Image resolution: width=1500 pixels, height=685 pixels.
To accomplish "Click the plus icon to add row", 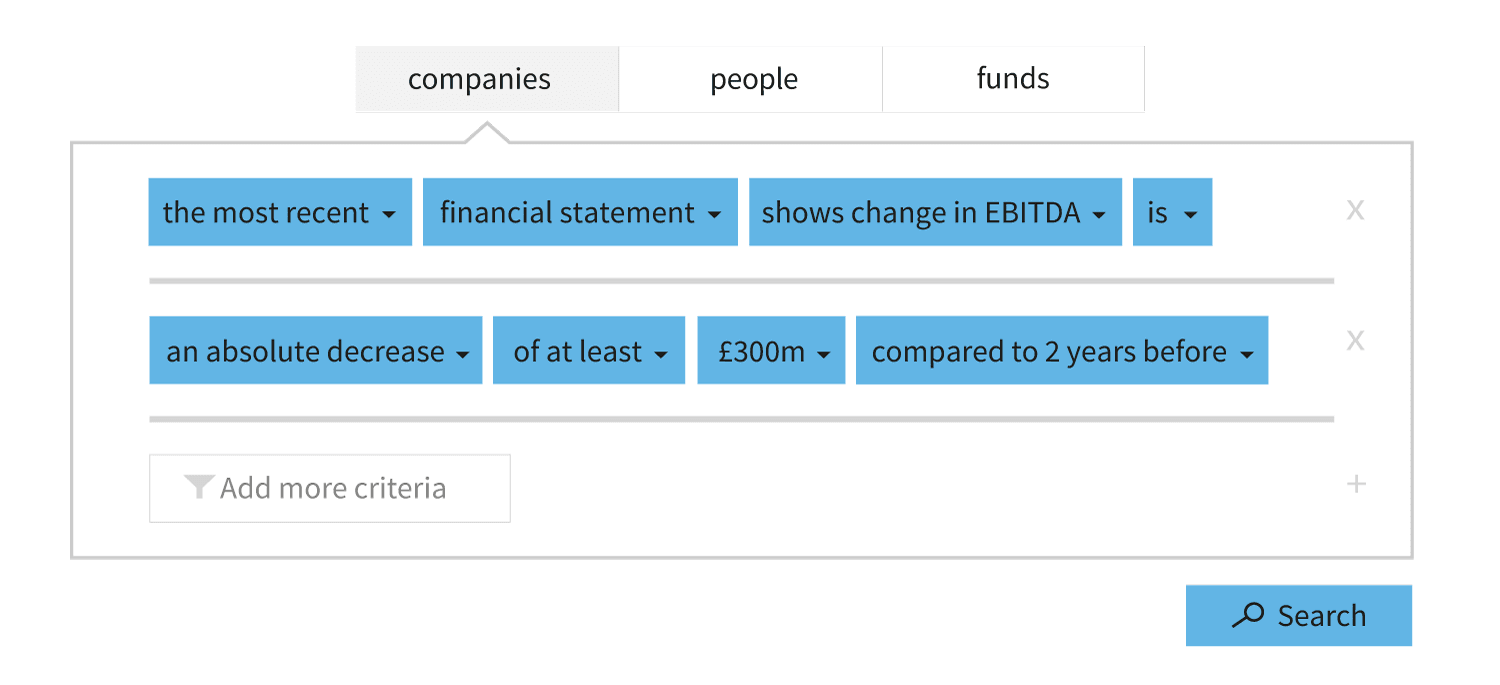I will [x=1356, y=485].
